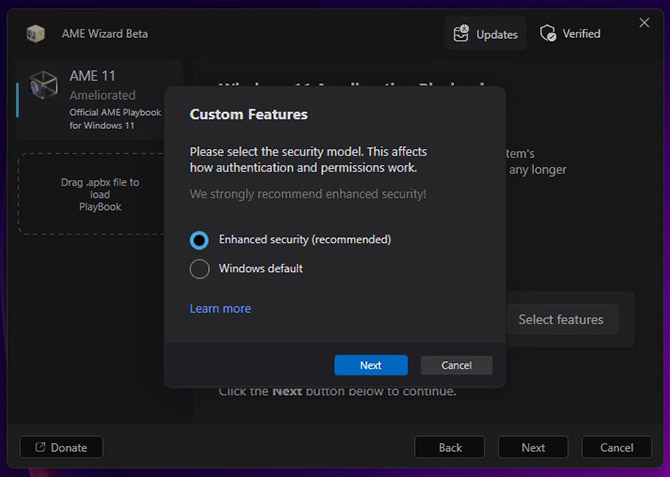Click the 'Official AME Playbook for Windows 11' text

pos(115,119)
